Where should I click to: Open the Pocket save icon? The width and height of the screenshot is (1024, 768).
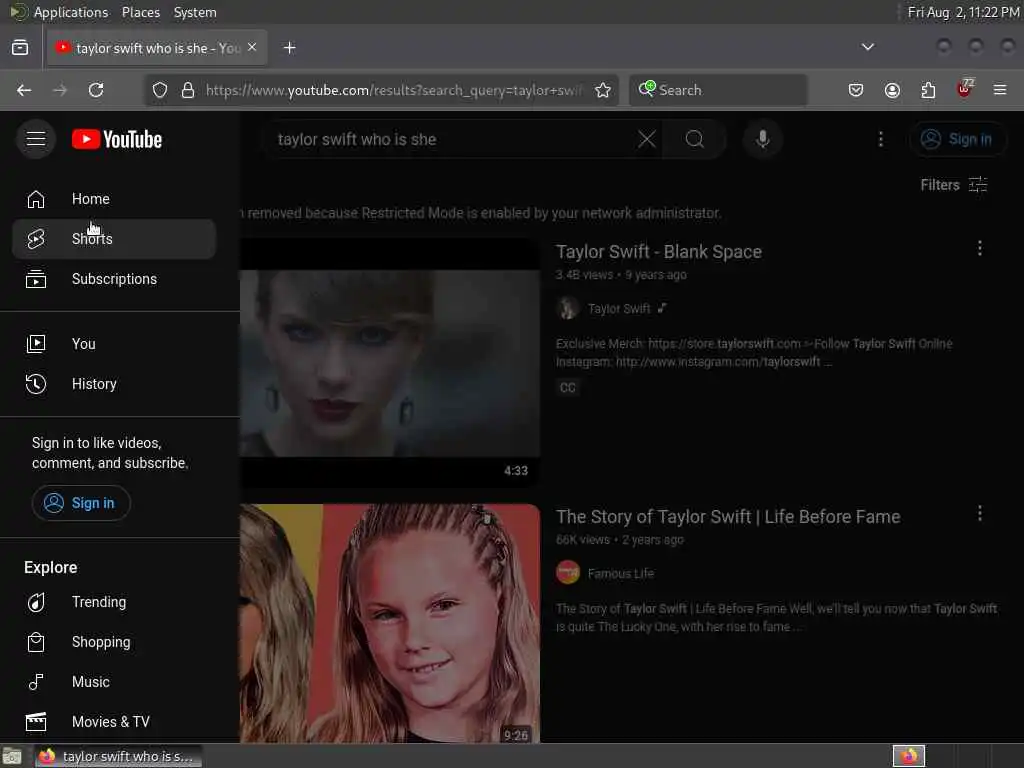[856, 90]
